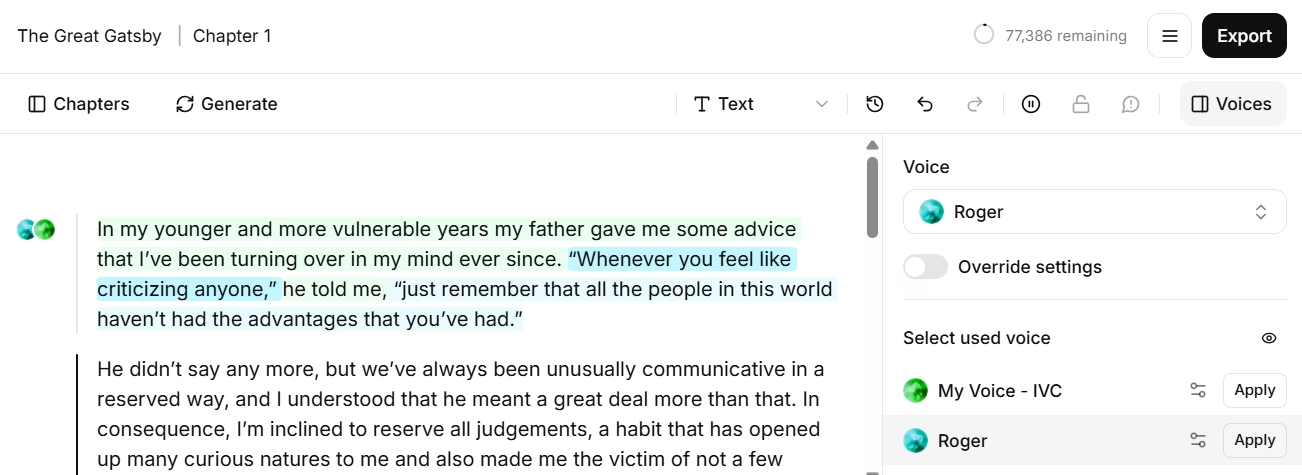Open the Chapters sidebar
Image resolution: width=1302 pixels, height=475 pixels.
79,104
